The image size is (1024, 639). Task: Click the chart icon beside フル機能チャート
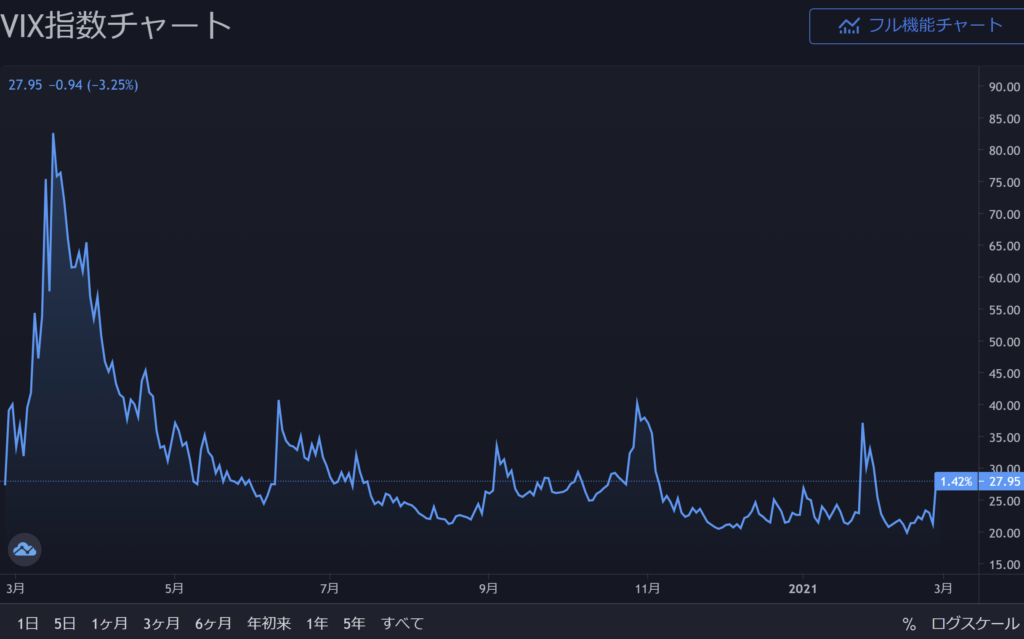pyautogui.click(x=849, y=26)
